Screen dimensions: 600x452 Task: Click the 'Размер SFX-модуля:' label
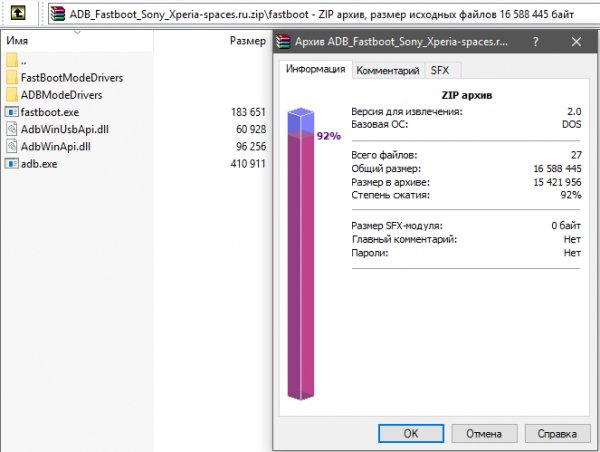click(x=397, y=226)
